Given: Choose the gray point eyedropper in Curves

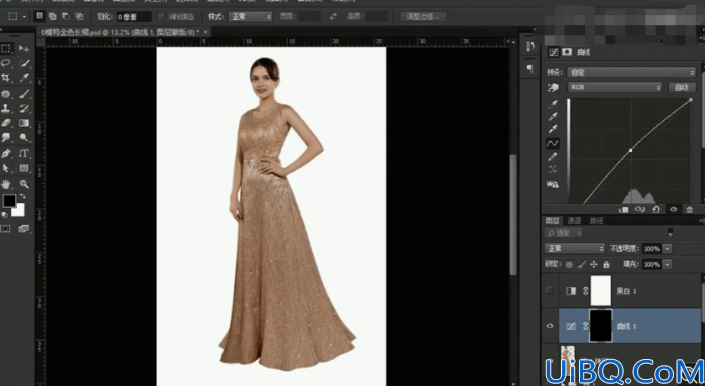Looking at the screenshot, I should pos(553,117).
